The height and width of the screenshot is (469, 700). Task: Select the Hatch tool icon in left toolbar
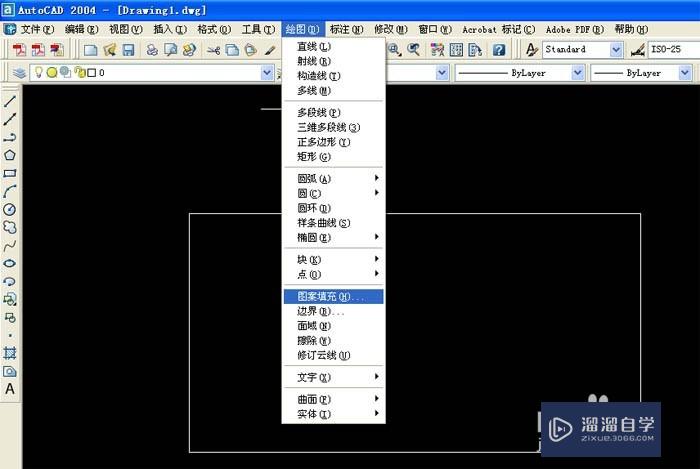[x=10, y=353]
